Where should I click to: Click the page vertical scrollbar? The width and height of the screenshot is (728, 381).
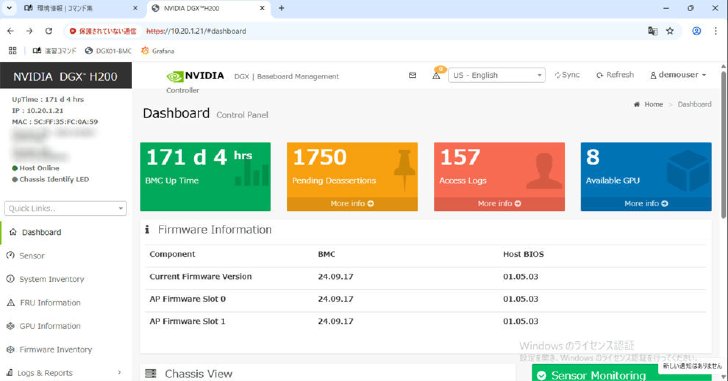(724, 144)
